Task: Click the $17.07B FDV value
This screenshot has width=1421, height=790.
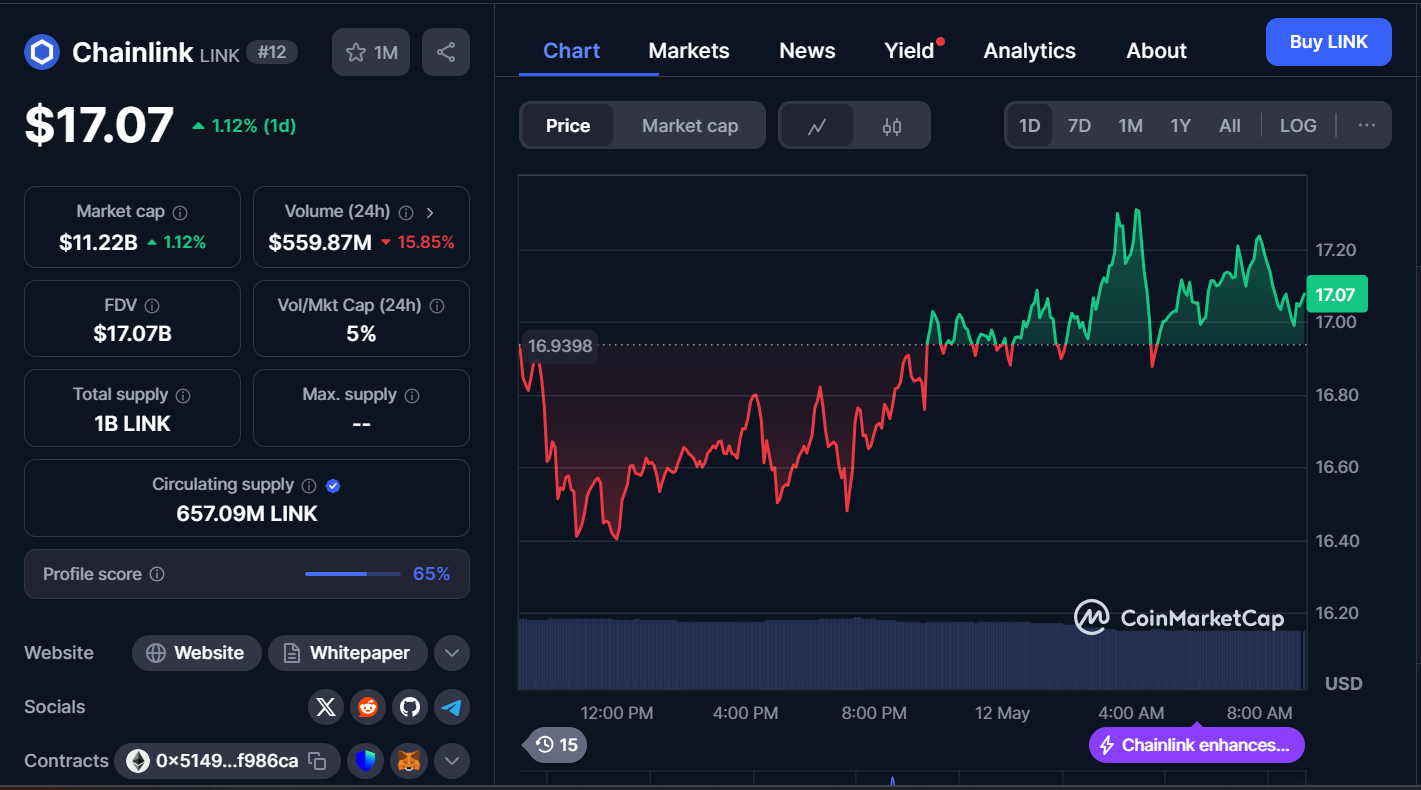Action: pyautogui.click(x=132, y=334)
